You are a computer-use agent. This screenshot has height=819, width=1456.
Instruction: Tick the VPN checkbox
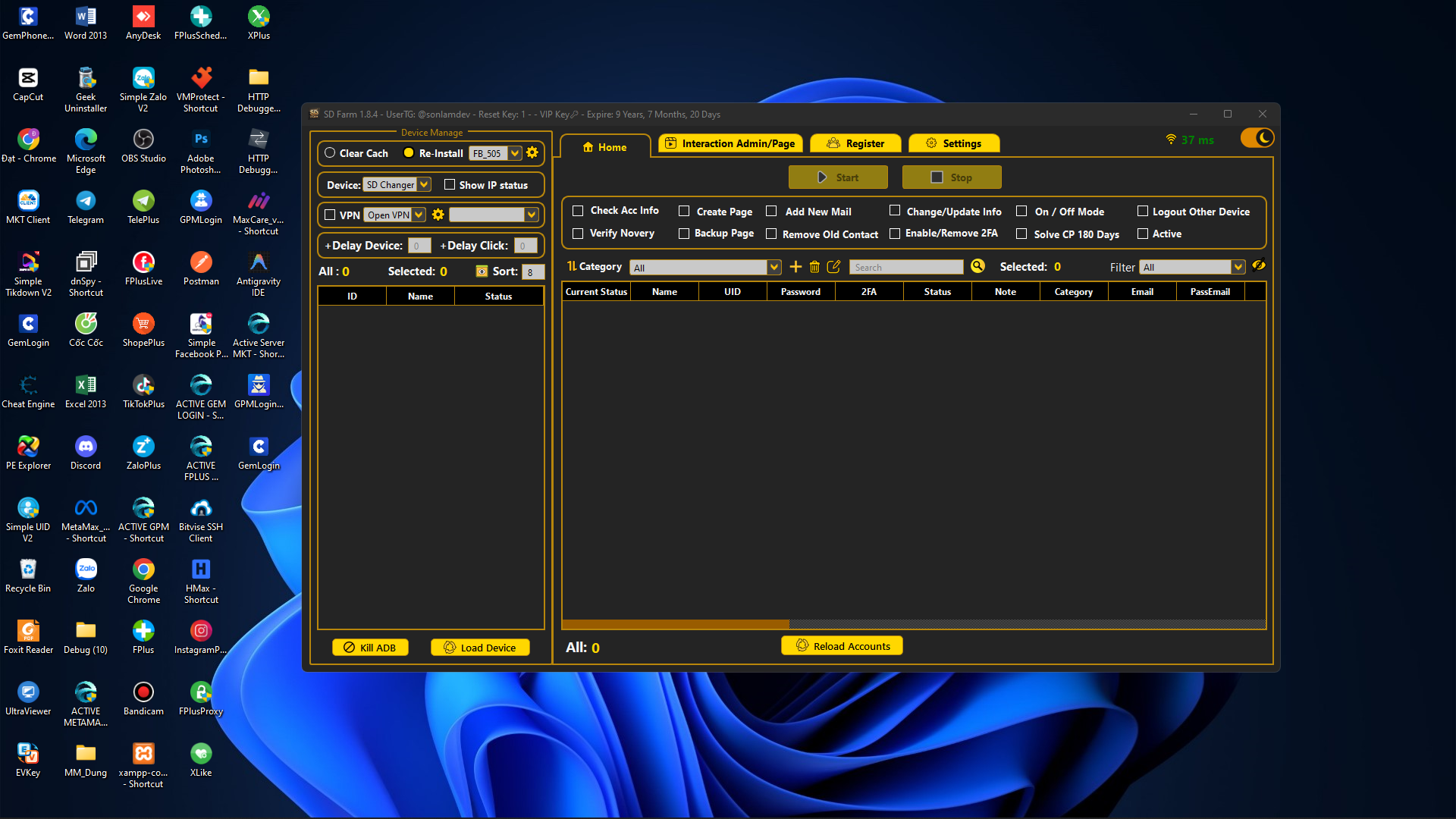[x=330, y=215]
